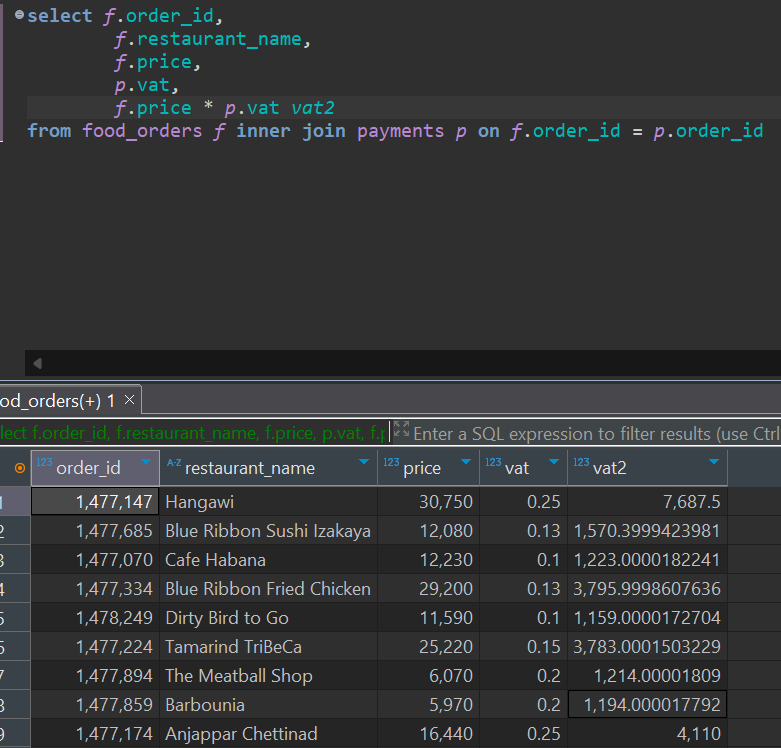Select the price cell 29,200
Viewport: 781px width, 748px height.
pyautogui.click(x=428, y=589)
